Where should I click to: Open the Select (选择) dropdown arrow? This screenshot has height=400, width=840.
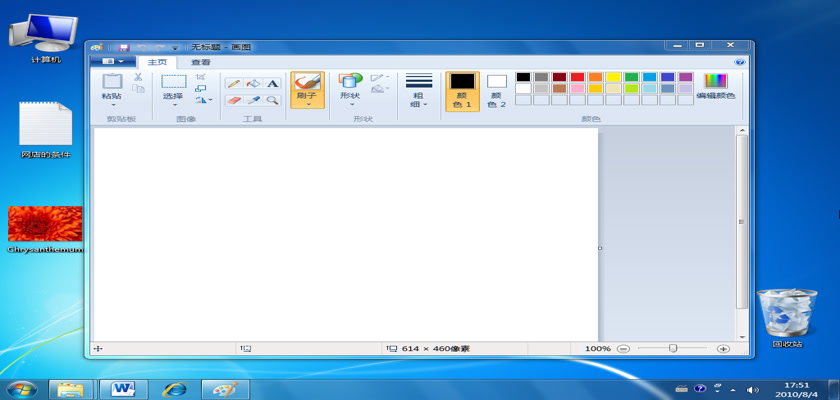click(x=174, y=105)
